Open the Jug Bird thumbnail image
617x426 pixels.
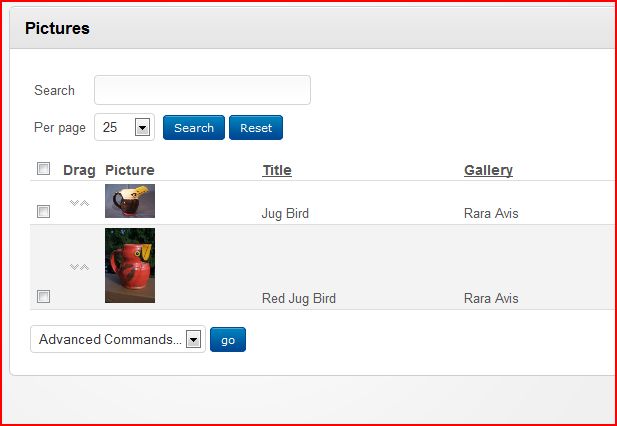click(130, 201)
